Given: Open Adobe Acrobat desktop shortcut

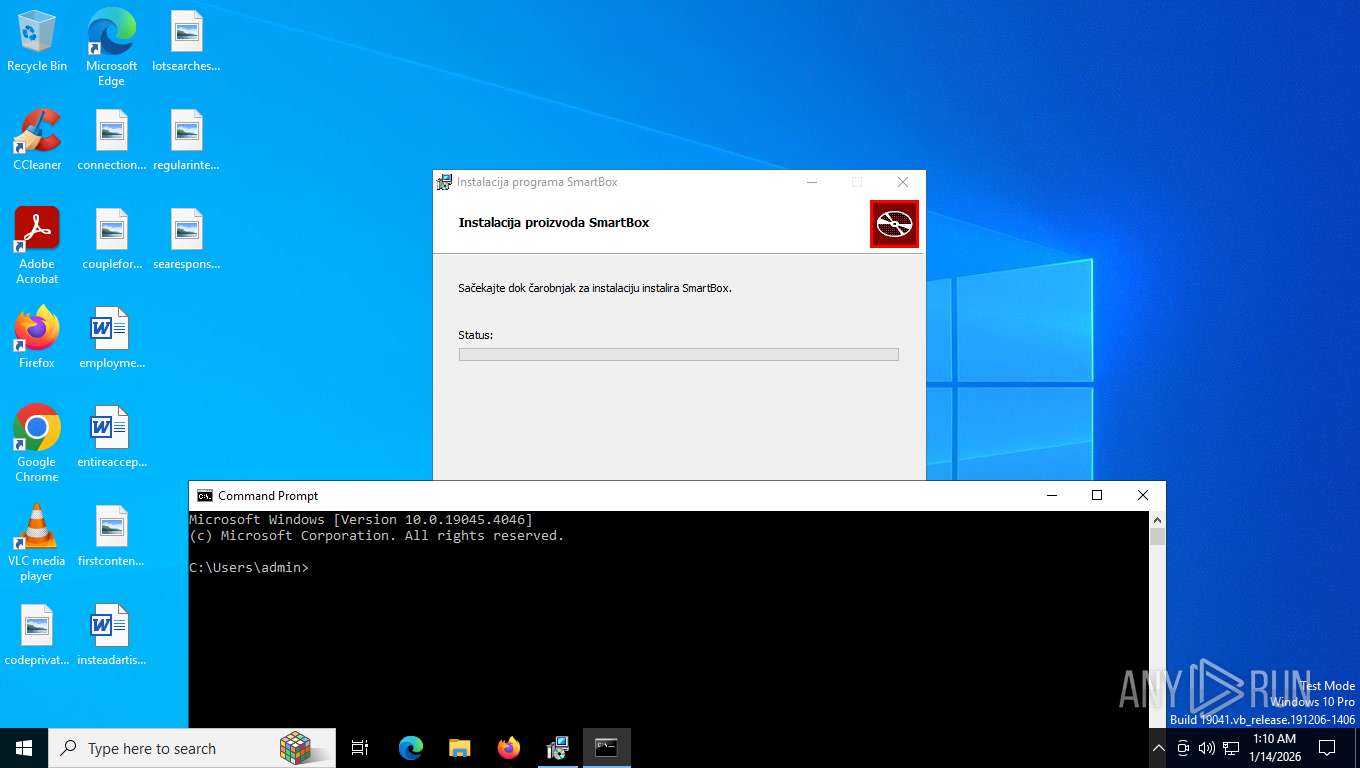Looking at the screenshot, I should pos(37,246).
